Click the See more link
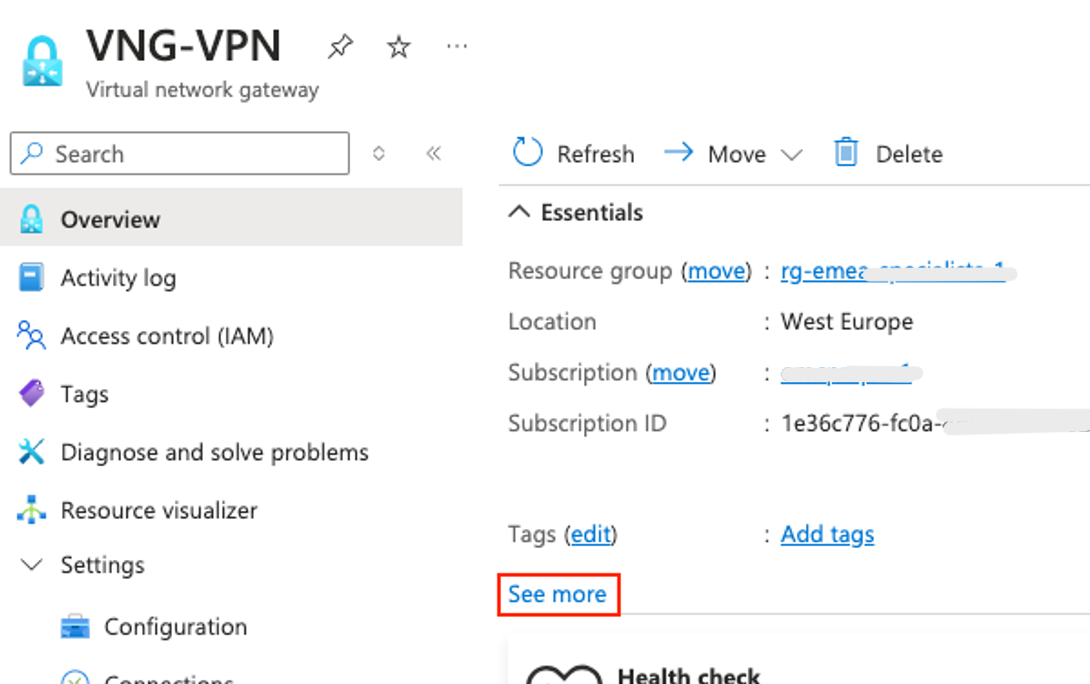Screen dimensions: 1090x684 pos(557,594)
